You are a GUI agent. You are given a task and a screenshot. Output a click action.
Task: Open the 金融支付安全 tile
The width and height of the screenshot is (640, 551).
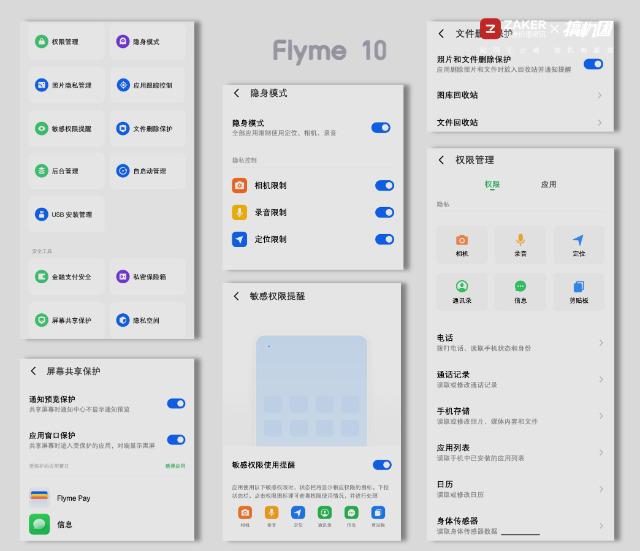(67, 277)
